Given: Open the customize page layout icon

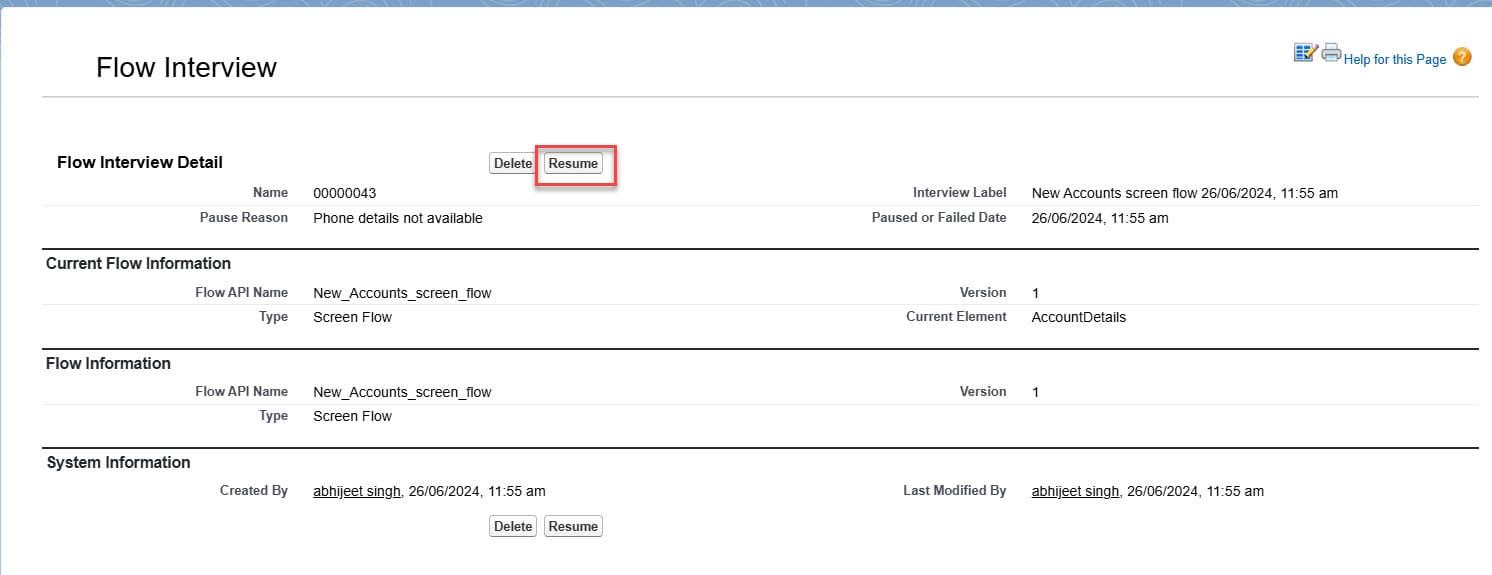Looking at the screenshot, I should coord(1305,53).
